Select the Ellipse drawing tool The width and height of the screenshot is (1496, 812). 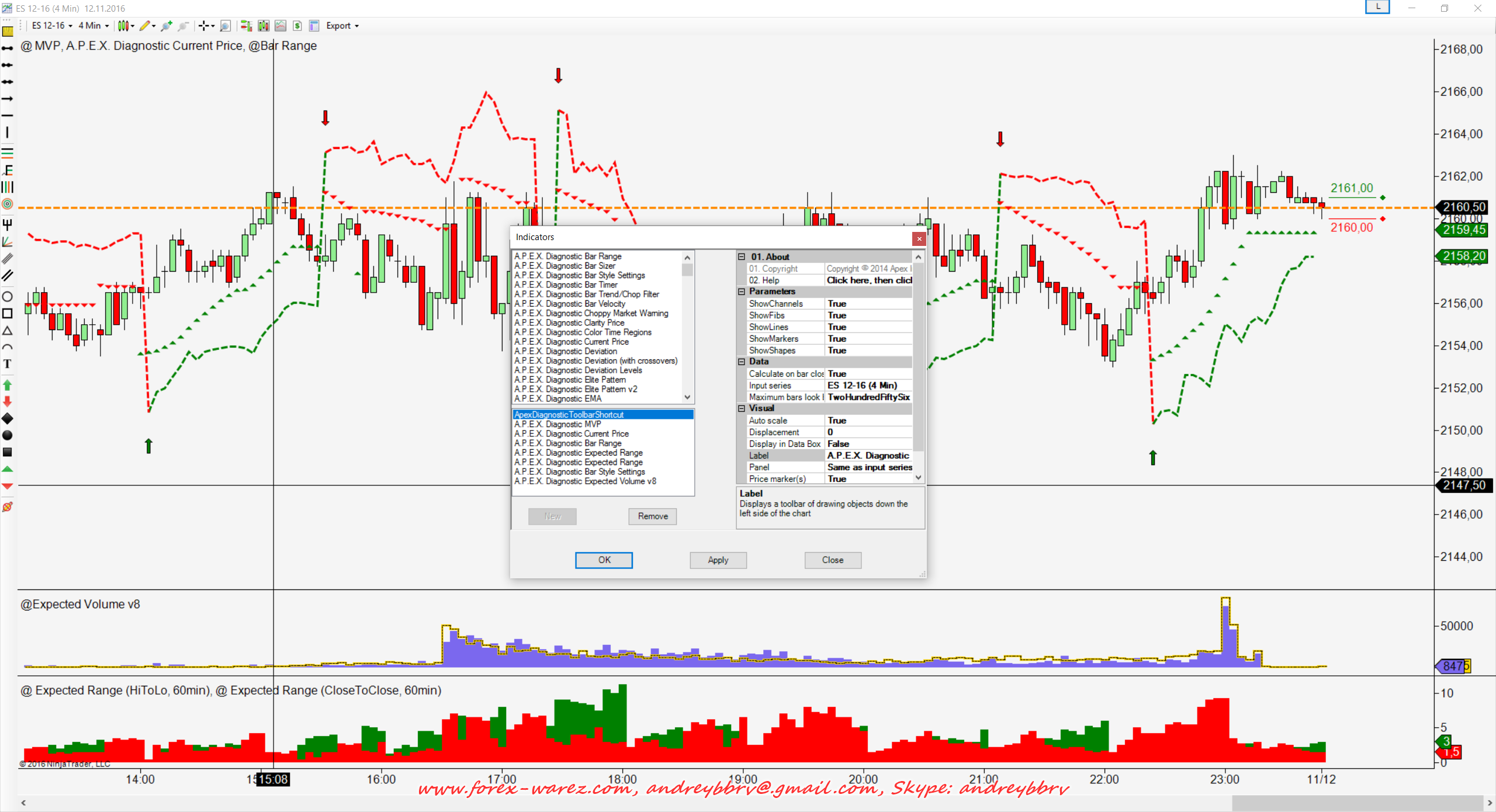8,297
